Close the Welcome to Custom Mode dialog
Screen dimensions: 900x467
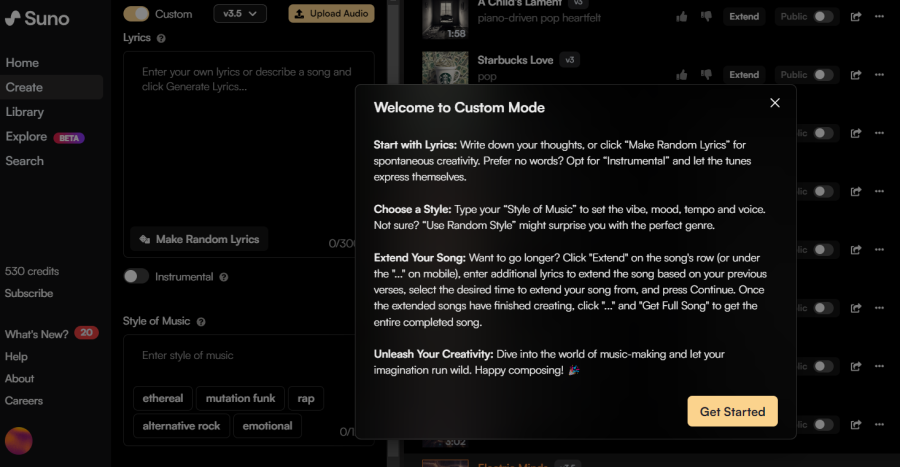coord(775,103)
